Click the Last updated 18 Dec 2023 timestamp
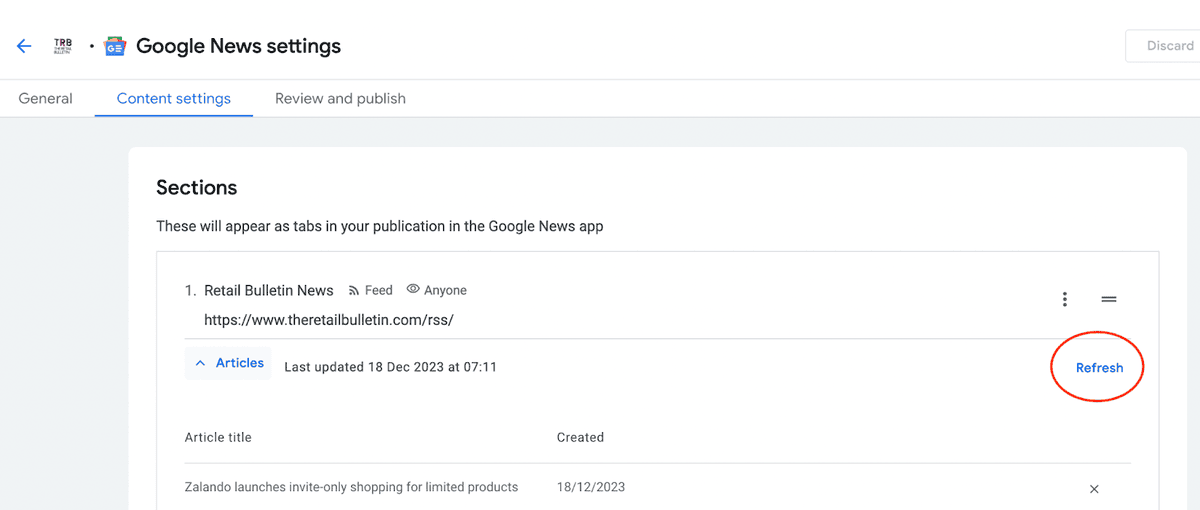1200x510 pixels. [390, 367]
